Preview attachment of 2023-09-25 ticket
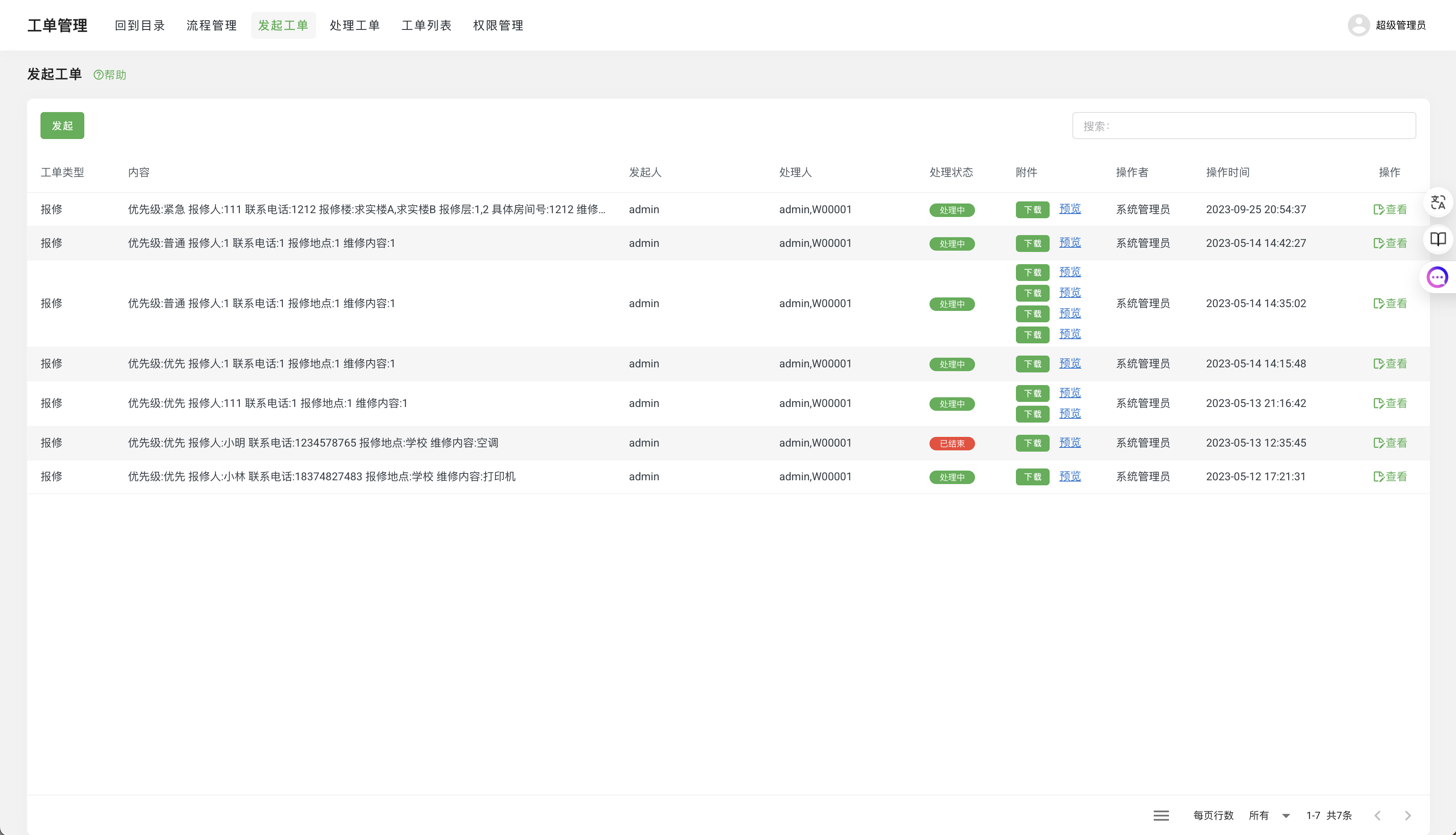Image resolution: width=1456 pixels, height=835 pixels. (1069, 209)
